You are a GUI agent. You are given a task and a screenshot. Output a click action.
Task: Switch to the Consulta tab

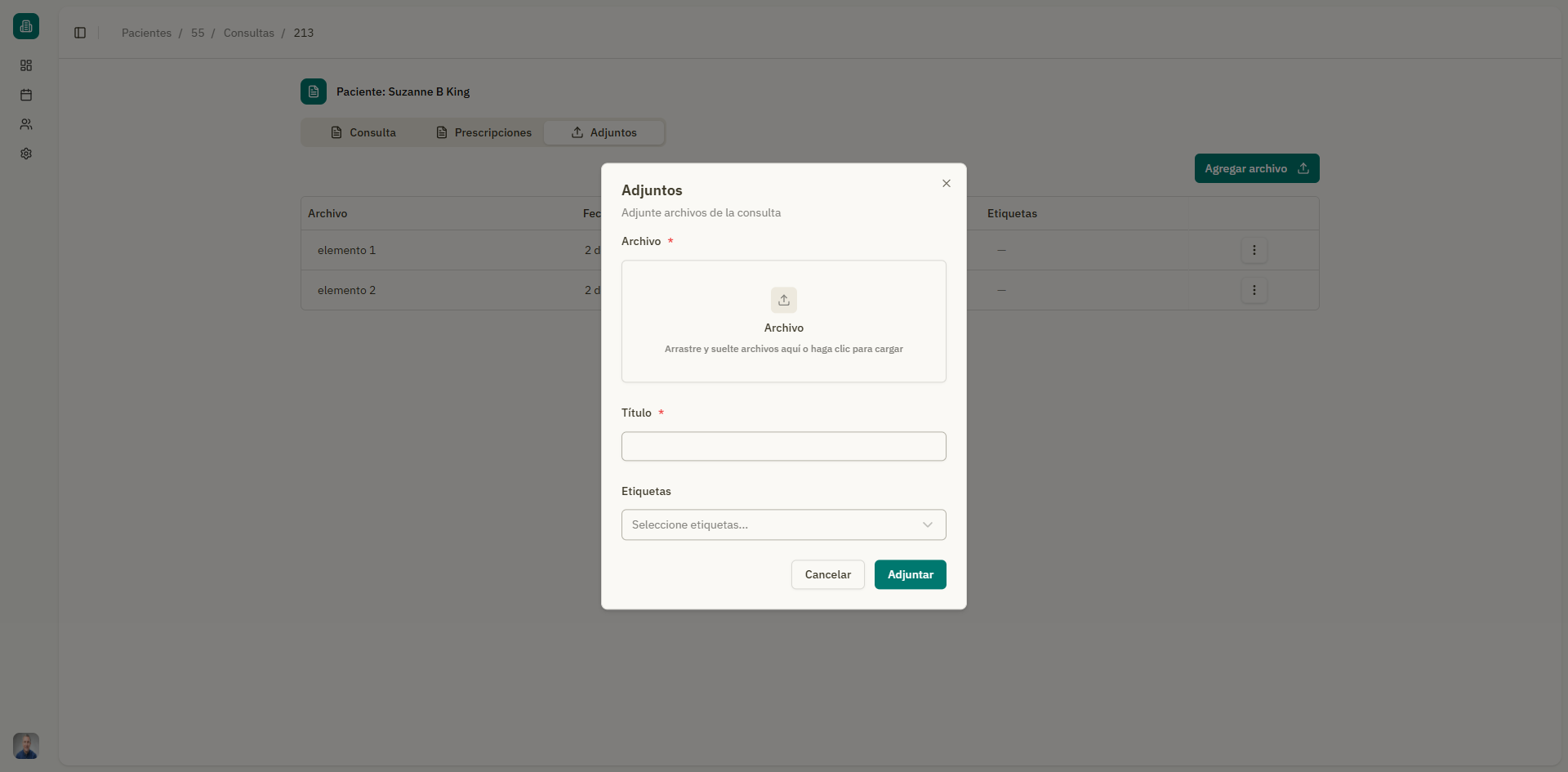[x=363, y=132]
